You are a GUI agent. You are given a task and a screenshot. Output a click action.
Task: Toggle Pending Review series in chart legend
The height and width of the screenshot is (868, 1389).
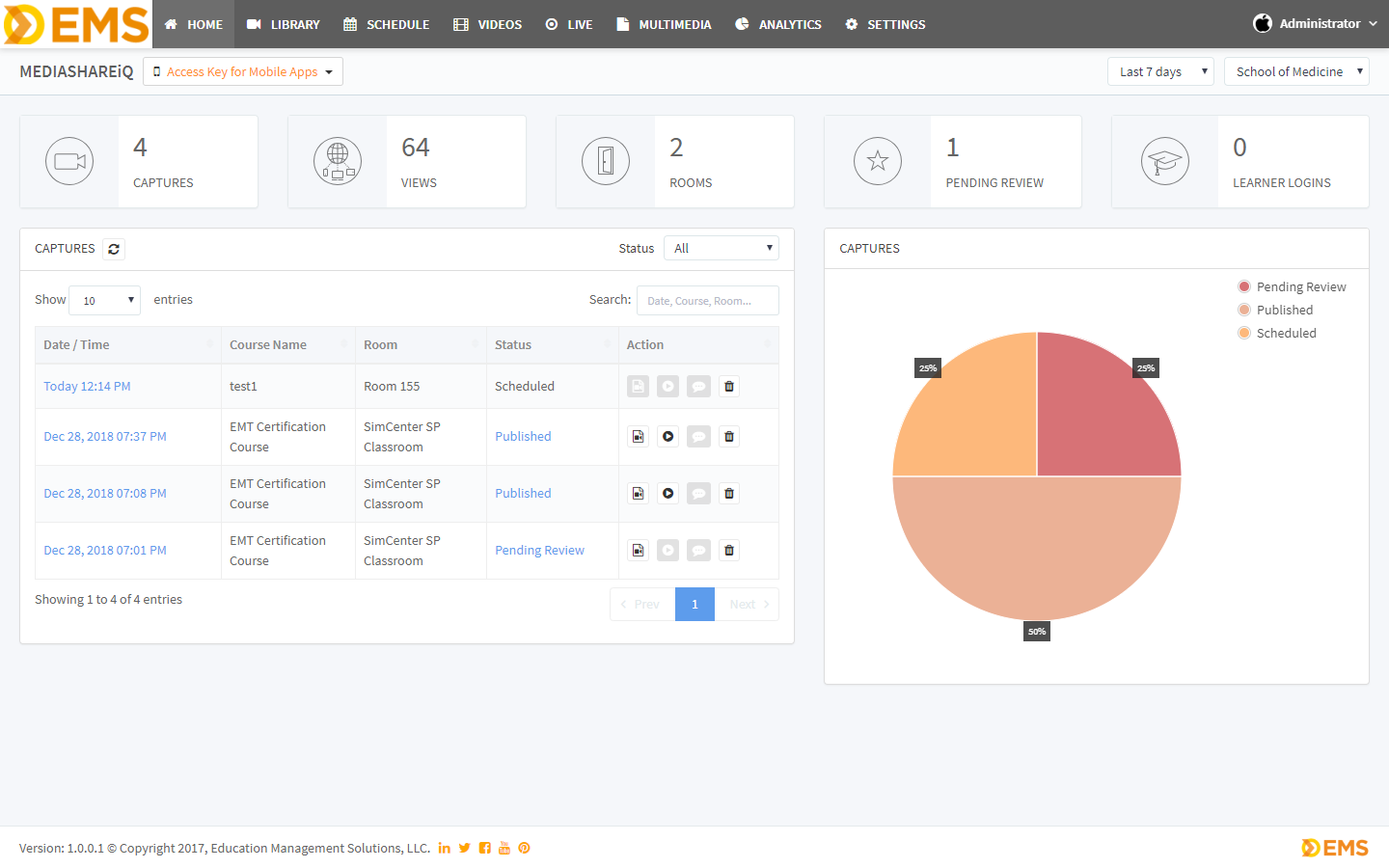(x=1292, y=287)
